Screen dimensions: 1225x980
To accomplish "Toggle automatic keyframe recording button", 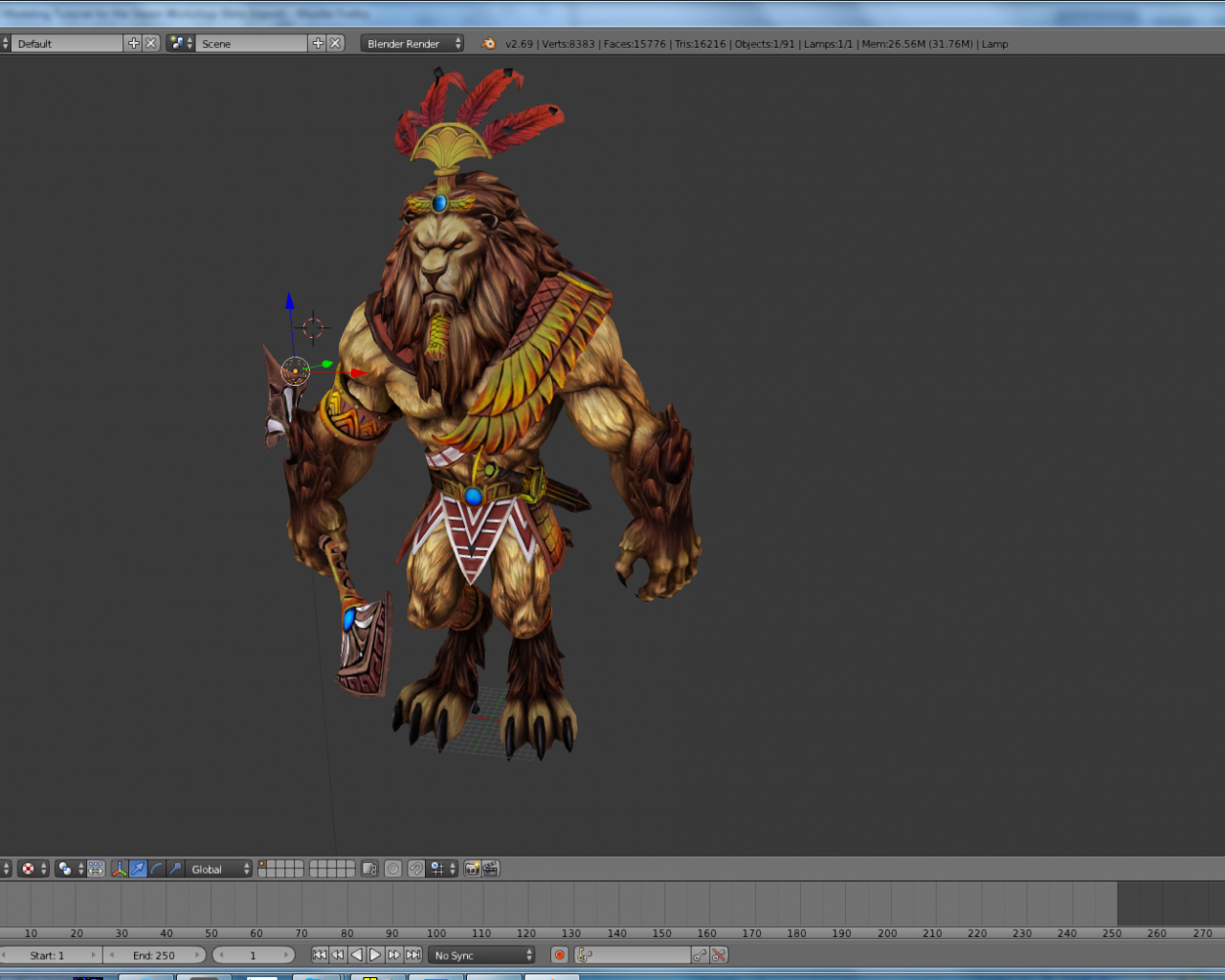I will tap(560, 955).
